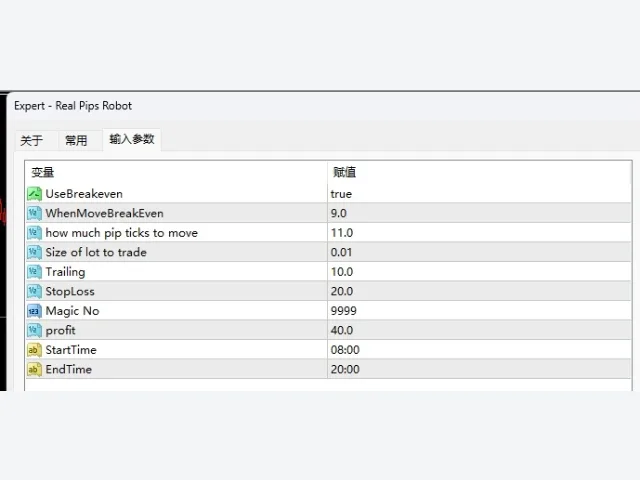Select the profit variable name
640x480 pixels.
pyautogui.click(x=60, y=330)
